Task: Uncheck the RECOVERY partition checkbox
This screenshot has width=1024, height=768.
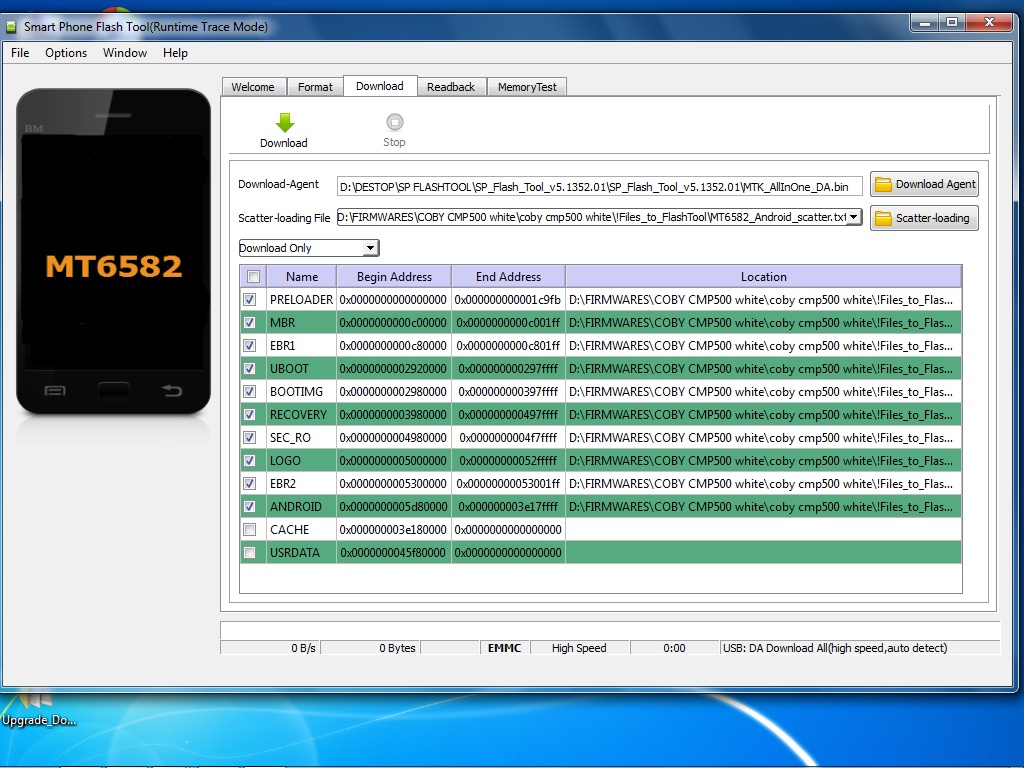Action: click(249, 415)
